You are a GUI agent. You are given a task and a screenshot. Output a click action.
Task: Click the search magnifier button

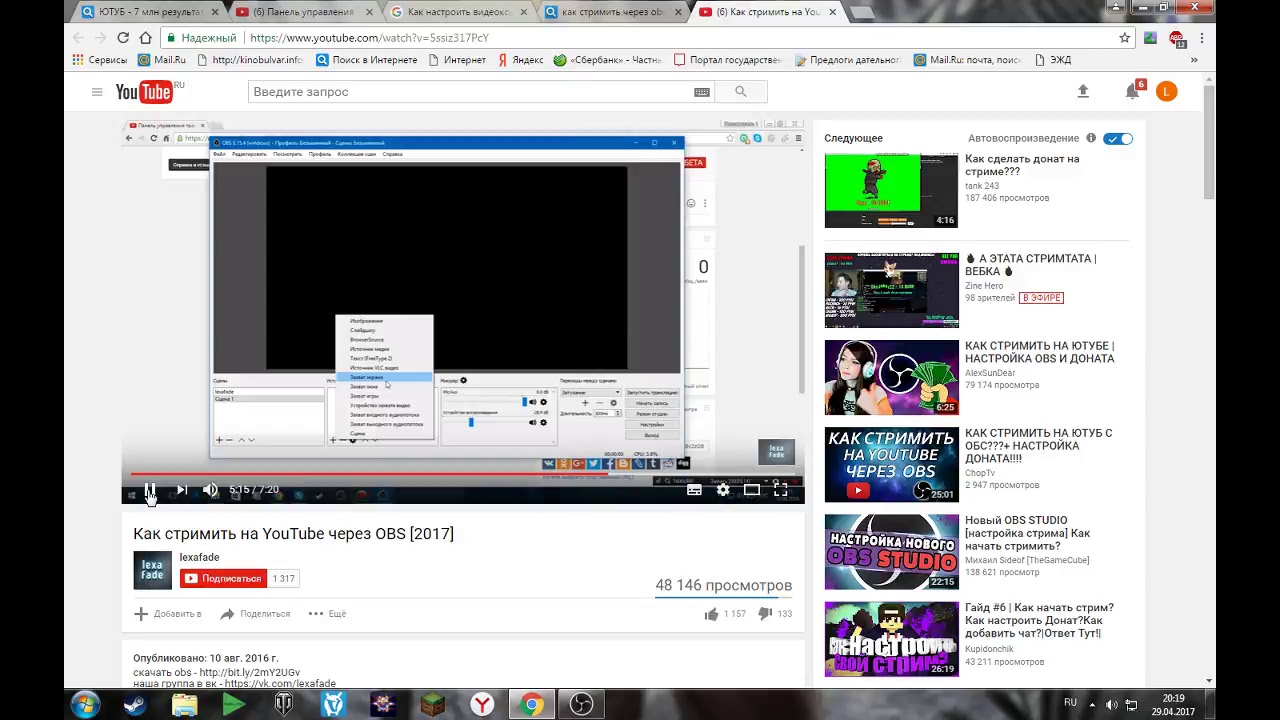coord(741,92)
